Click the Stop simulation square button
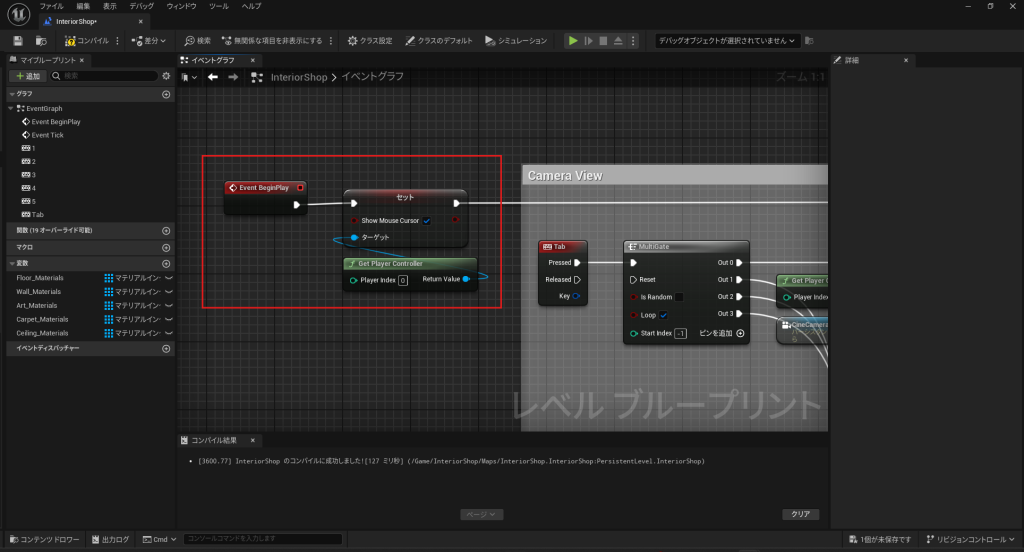Screen dimensions: 1024x552 click(x=603, y=41)
